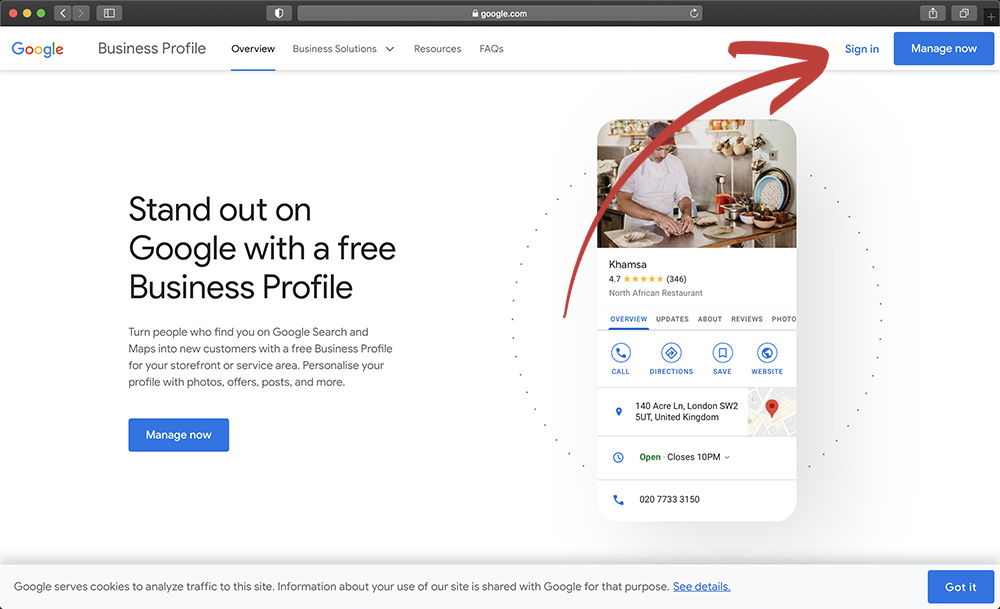Click the Google logo
Screen dimensions: 1000x609
coord(38,49)
